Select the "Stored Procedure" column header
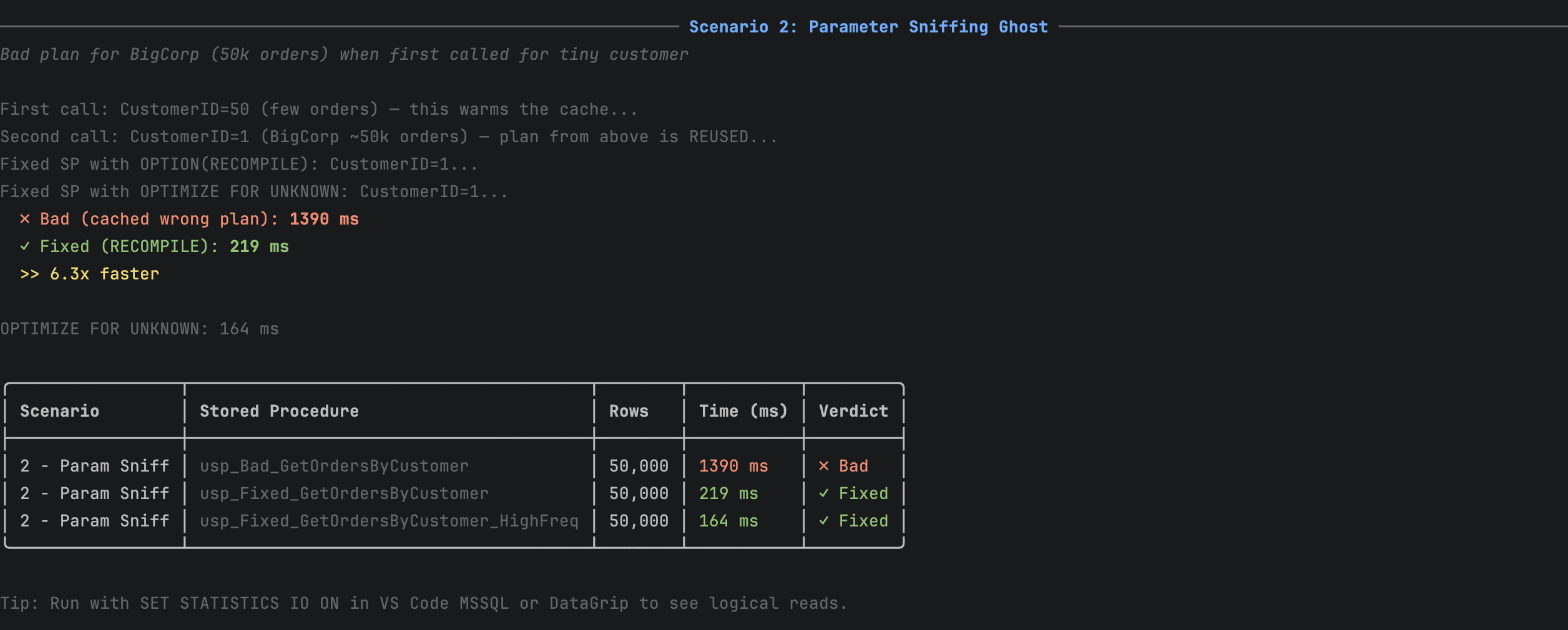Screen dimensions: 1568x630 [280, 410]
